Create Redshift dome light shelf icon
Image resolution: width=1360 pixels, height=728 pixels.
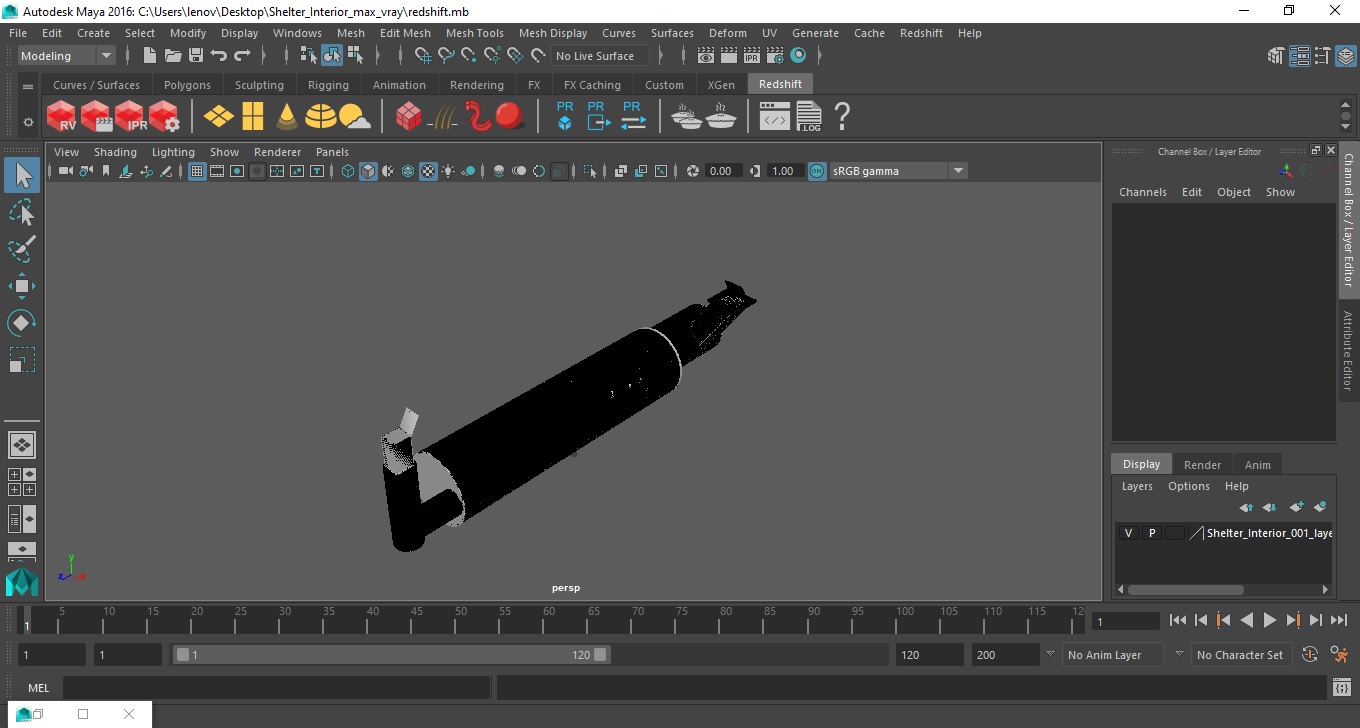click(x=320, y=117)
